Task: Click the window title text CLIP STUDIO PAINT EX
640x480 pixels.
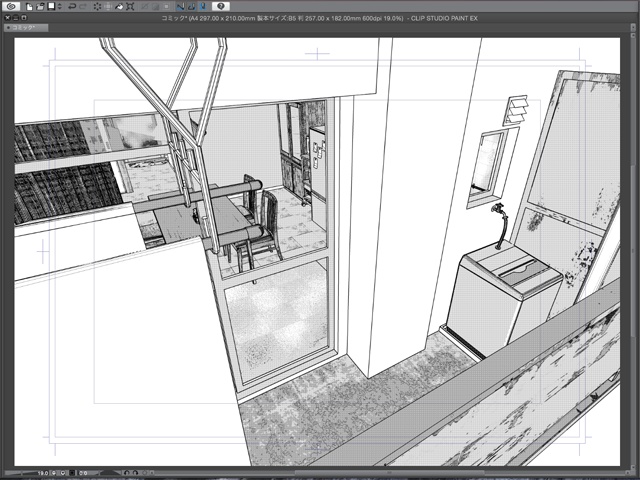Action: (x=444, y=18)
